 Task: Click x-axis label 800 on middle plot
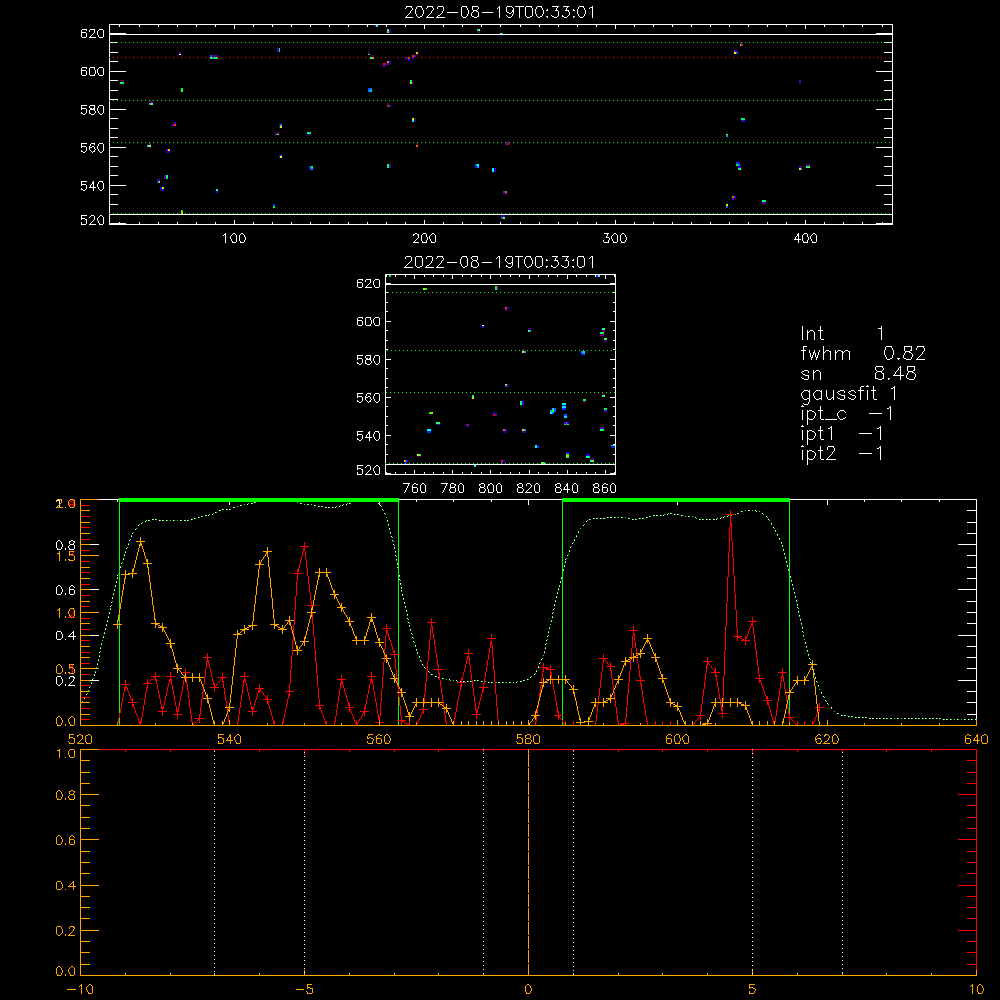pos(490,489)
